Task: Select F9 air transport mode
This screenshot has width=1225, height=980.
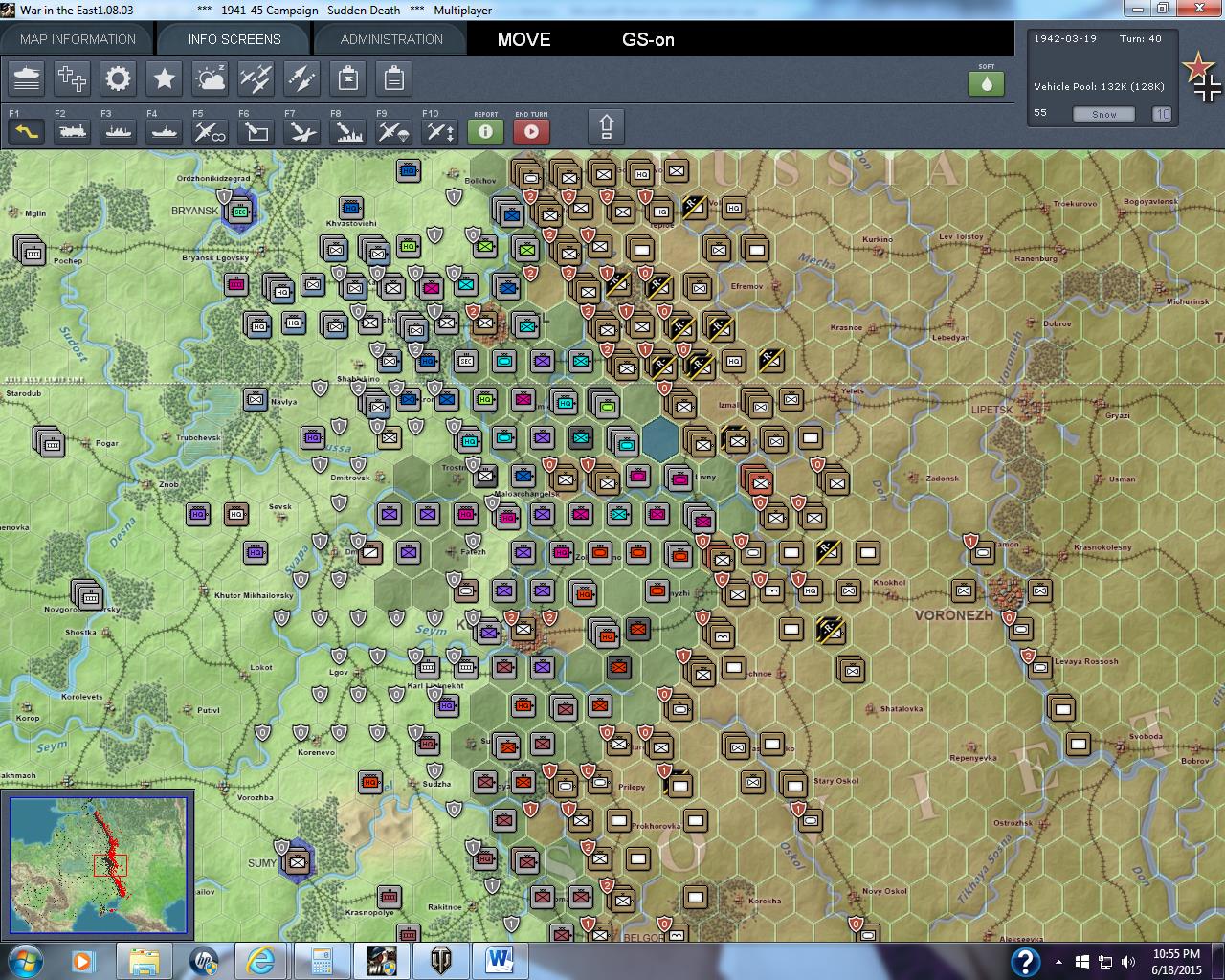Action: coord(393,130)
